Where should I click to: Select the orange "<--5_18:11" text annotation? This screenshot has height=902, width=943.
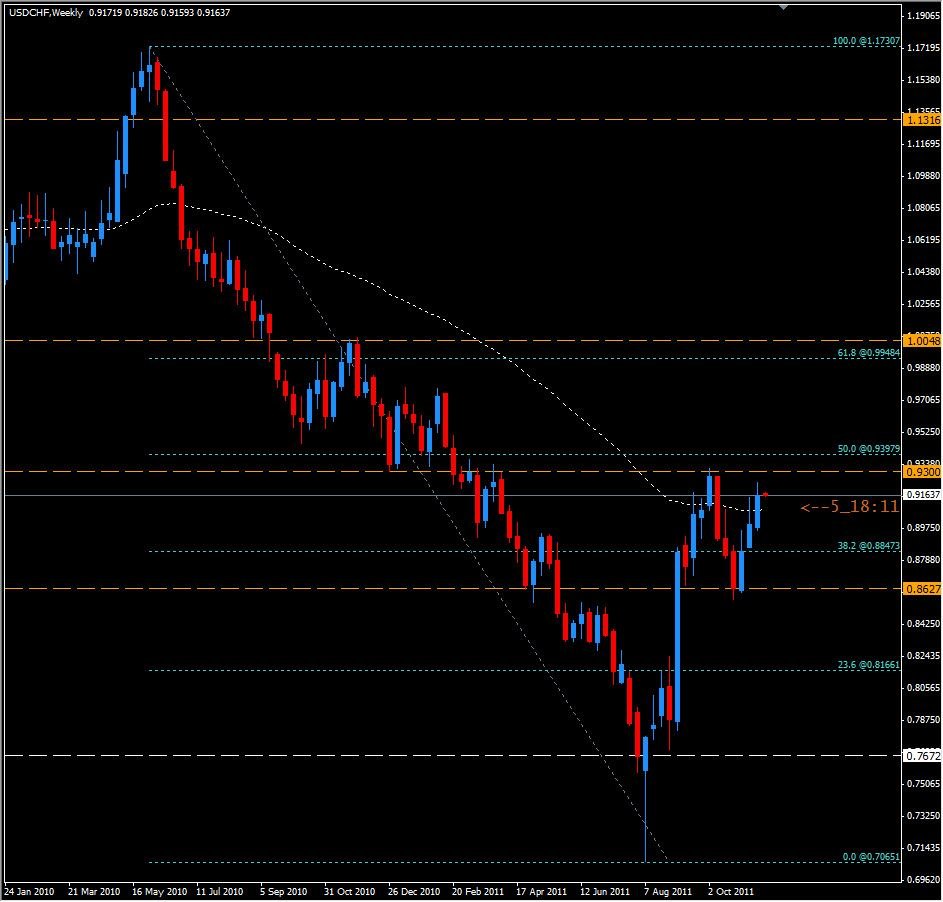tap(848, 508)
